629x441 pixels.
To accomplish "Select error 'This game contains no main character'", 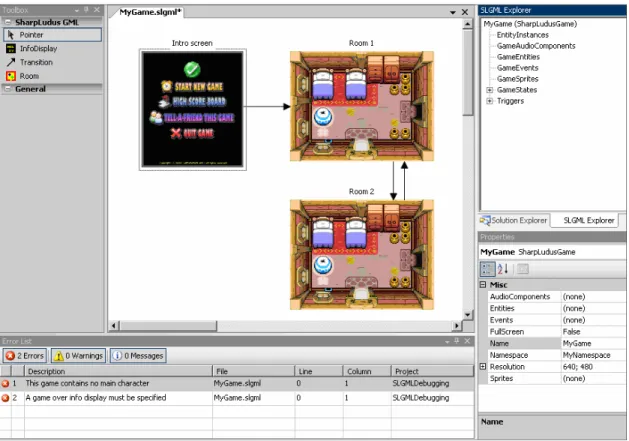I will pyautogui.click(x=237, y=383).
